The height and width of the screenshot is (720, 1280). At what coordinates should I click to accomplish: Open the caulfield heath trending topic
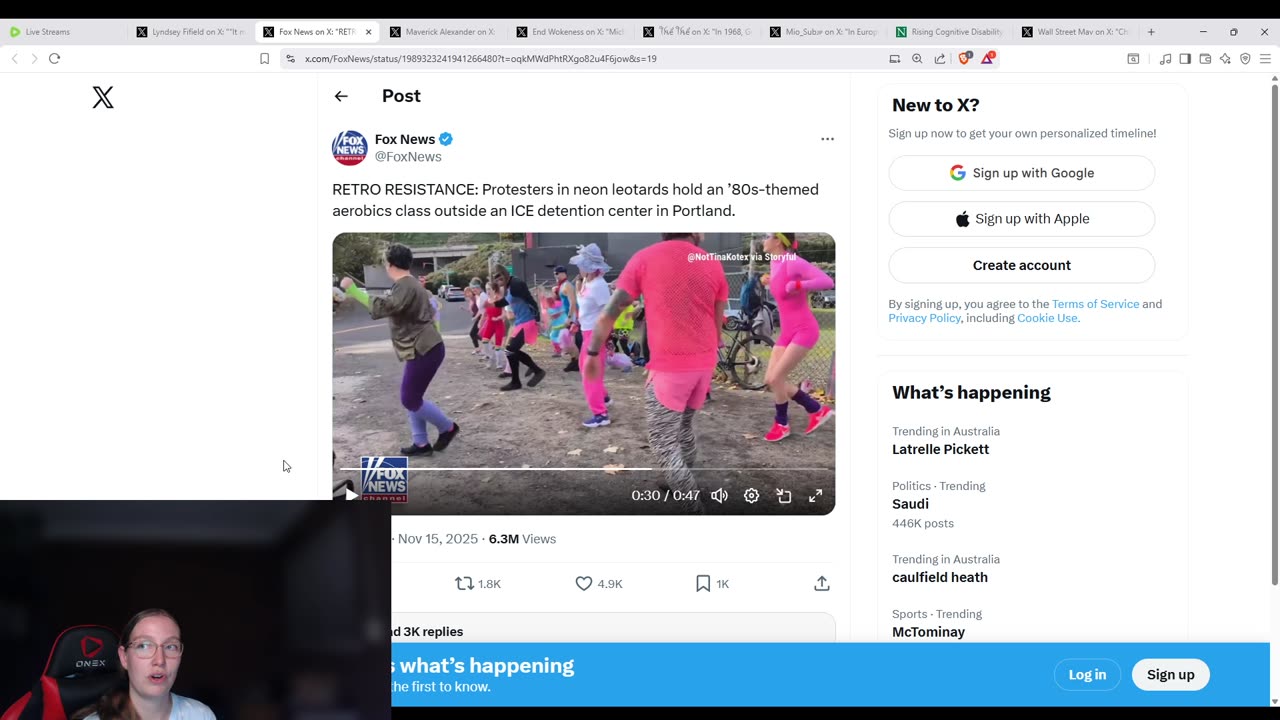(940, 577)
